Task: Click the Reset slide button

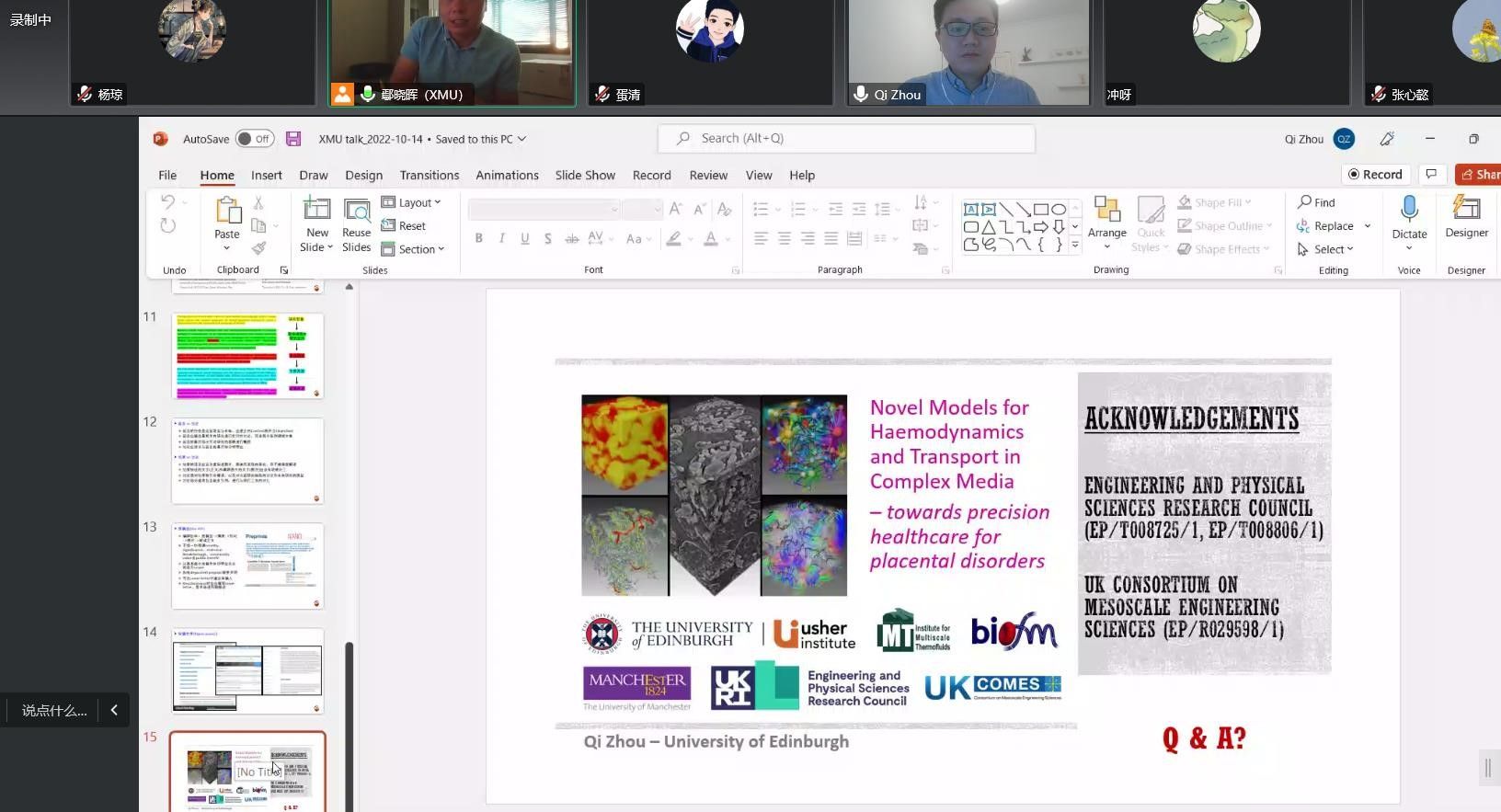Action: [405, 226]
